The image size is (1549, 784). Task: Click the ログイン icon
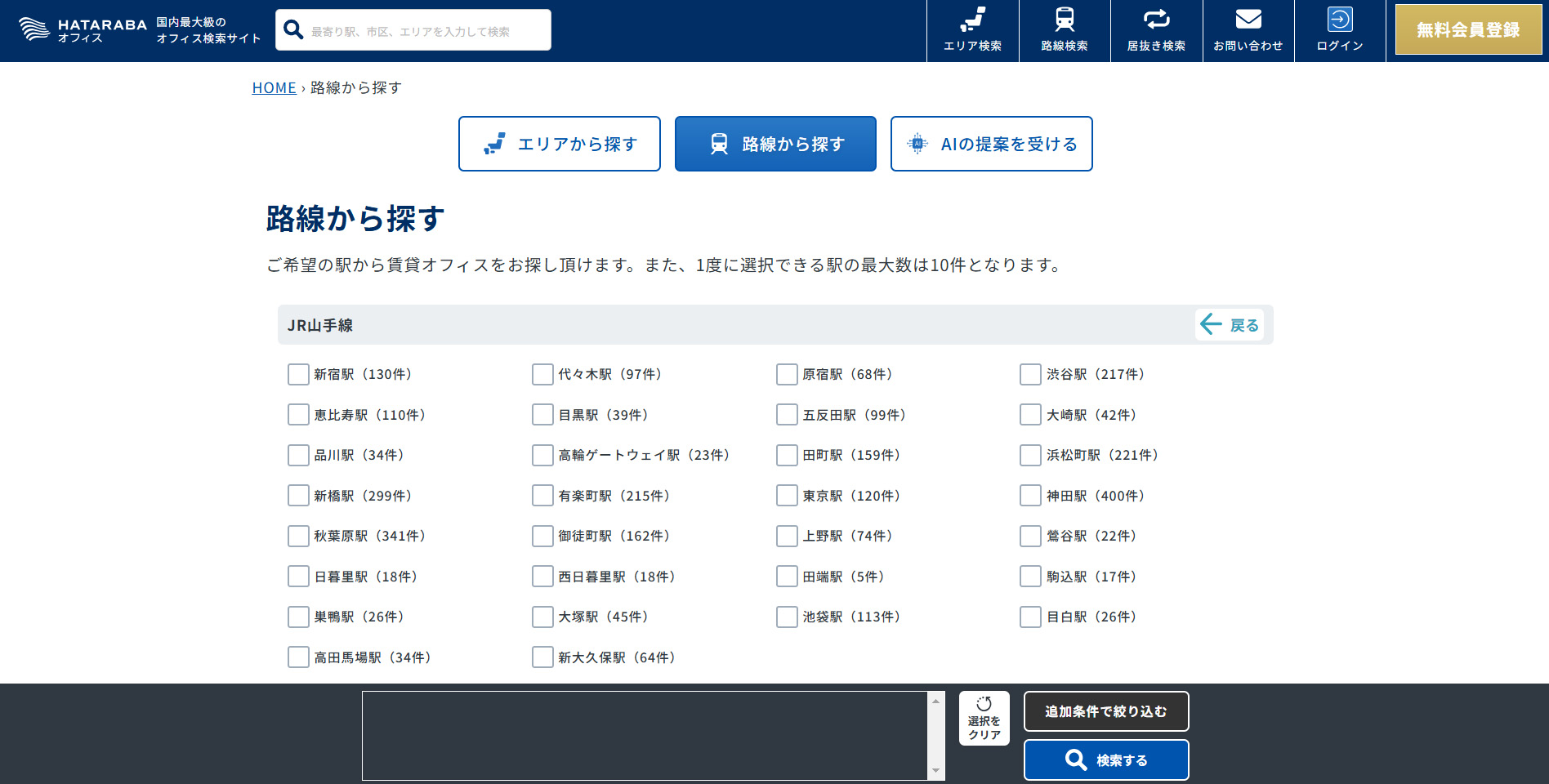click(1339, 18)
